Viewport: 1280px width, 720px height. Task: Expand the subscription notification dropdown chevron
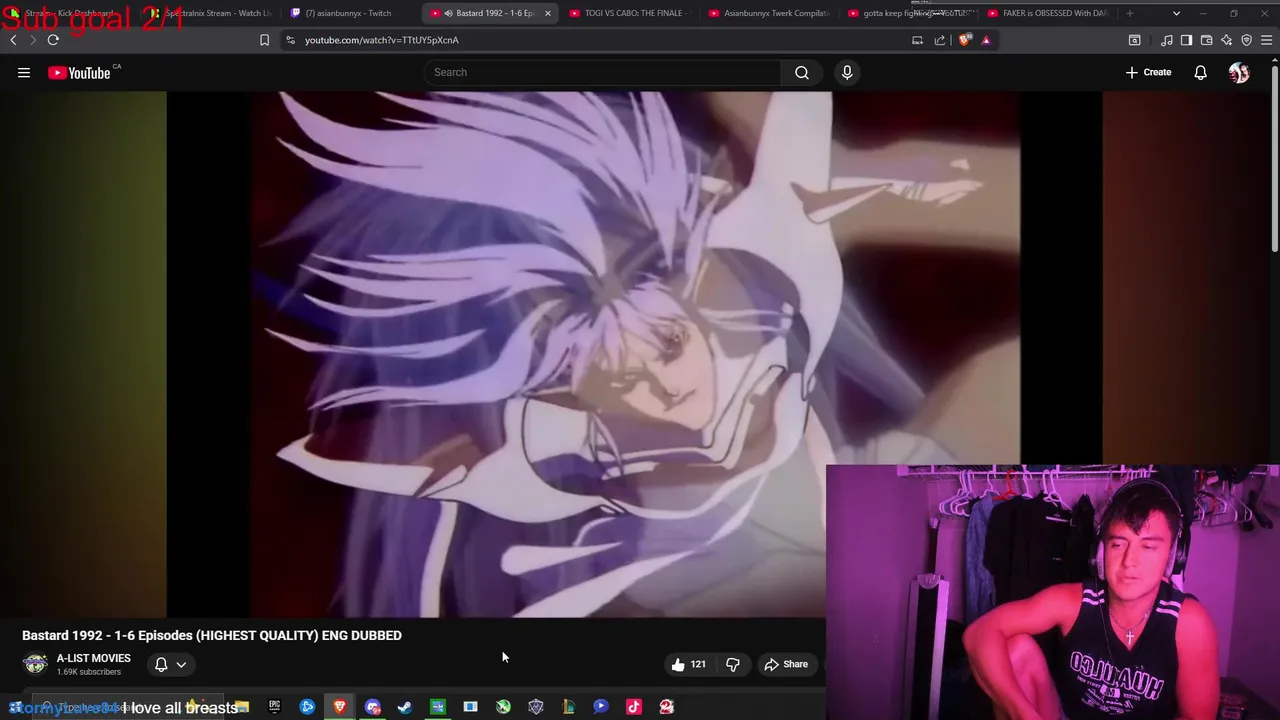pos(181,664)
